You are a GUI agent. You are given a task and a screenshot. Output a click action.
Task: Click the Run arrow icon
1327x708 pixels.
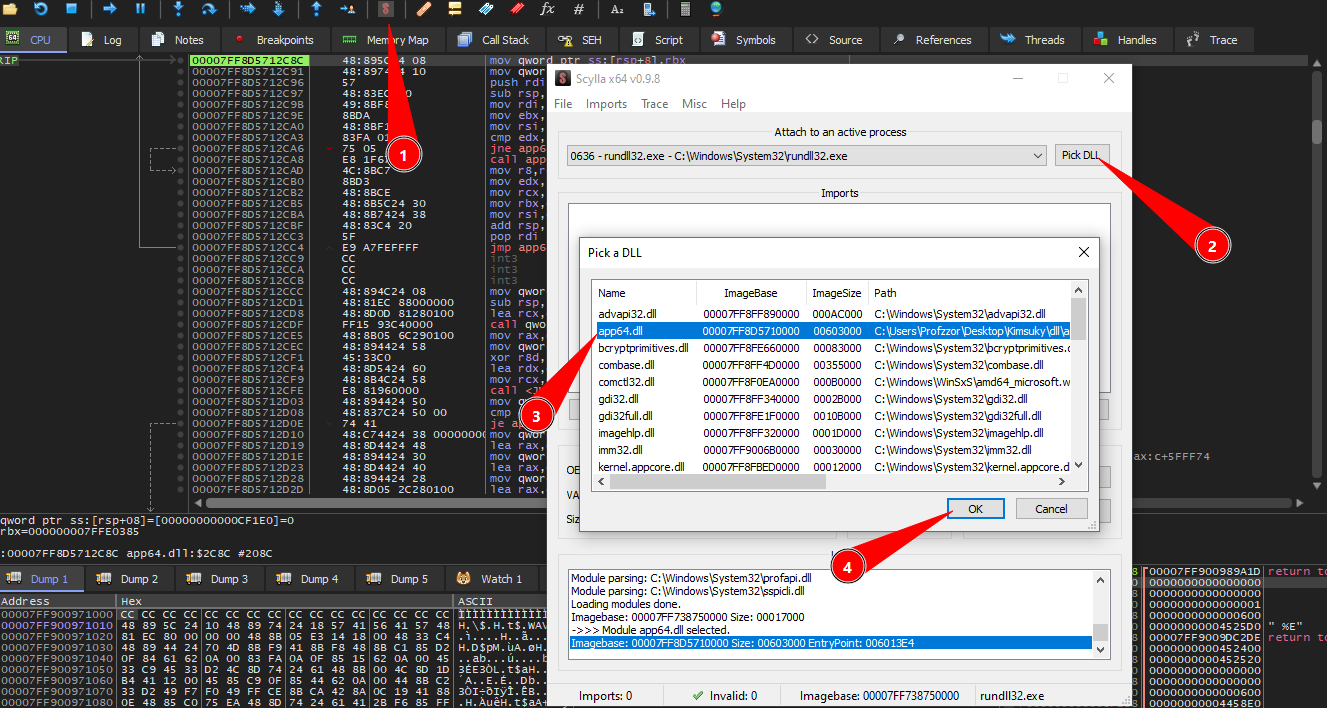(109, 9)
